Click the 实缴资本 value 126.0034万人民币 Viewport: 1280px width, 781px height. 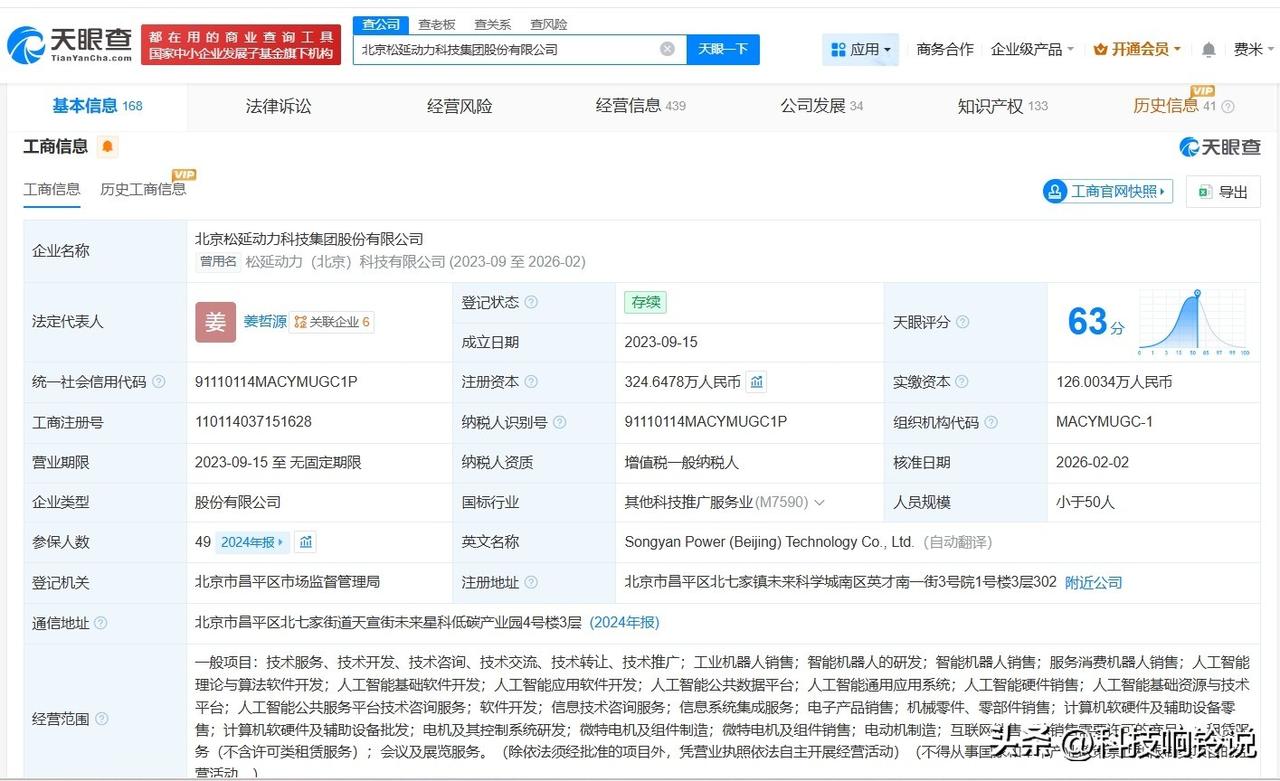(x=1114, y=382)
